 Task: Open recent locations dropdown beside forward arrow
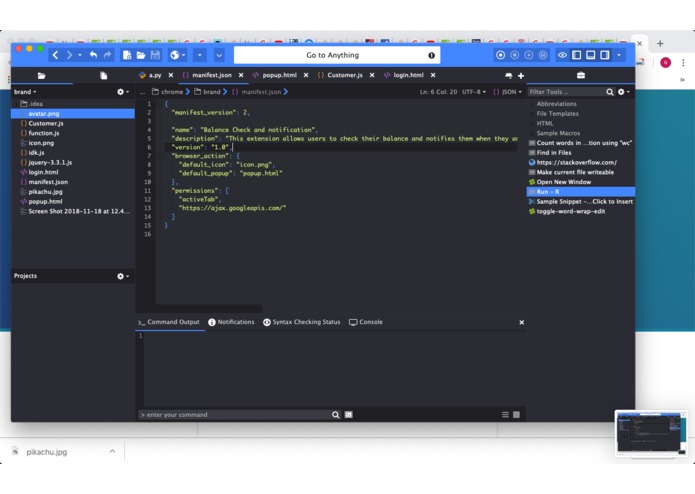[x=80, y=55]
